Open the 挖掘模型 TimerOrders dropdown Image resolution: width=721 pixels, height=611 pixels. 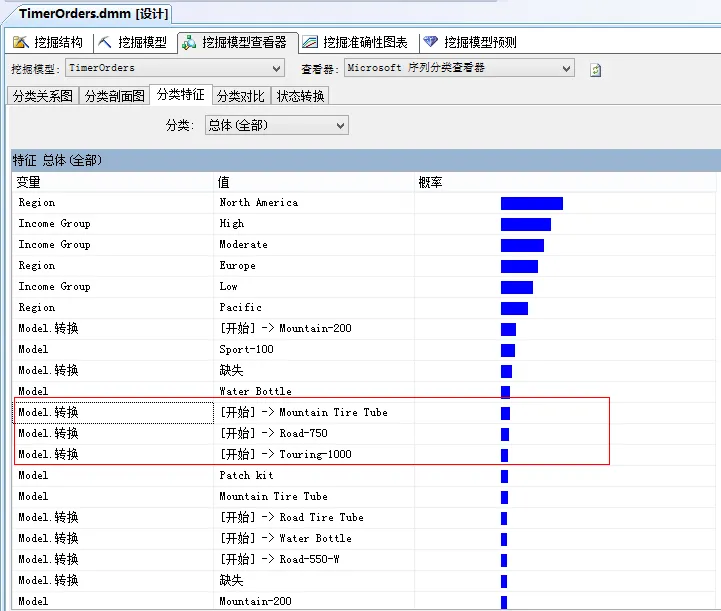click(x=175, y=68)
